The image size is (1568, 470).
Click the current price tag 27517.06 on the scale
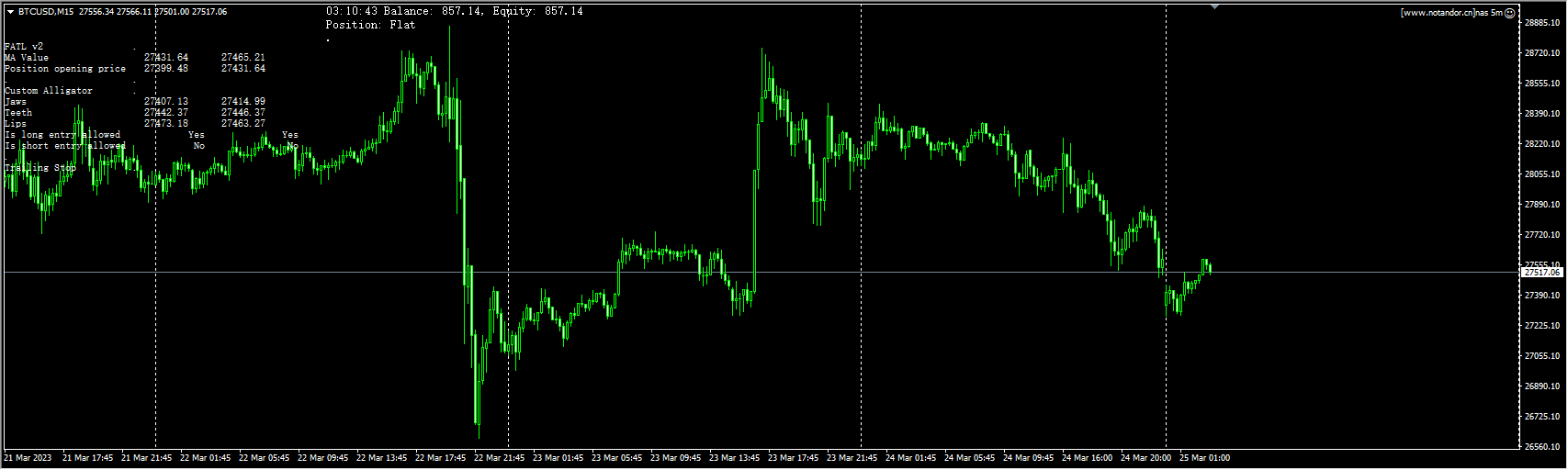(x=1542, y=273)
